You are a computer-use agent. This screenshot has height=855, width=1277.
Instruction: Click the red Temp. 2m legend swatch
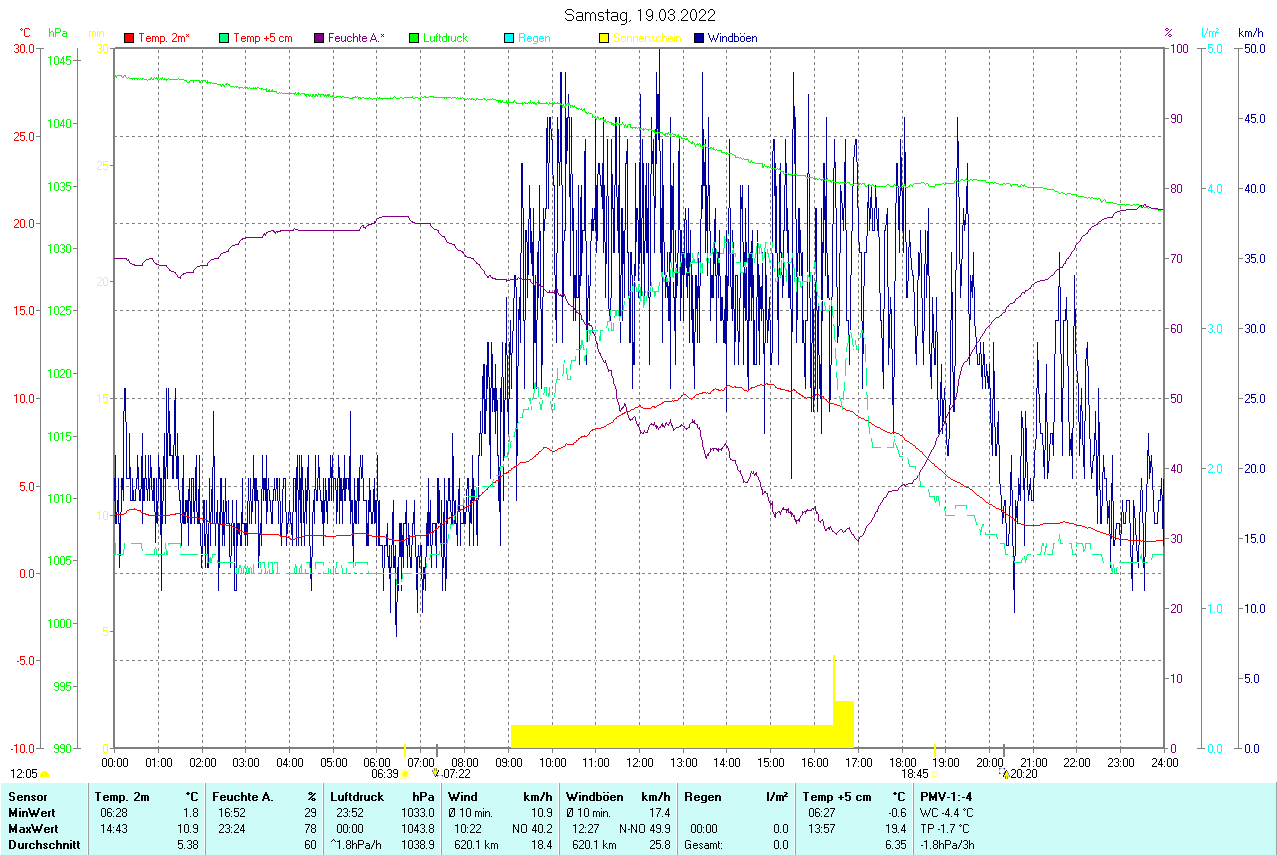tap(129, 38)
